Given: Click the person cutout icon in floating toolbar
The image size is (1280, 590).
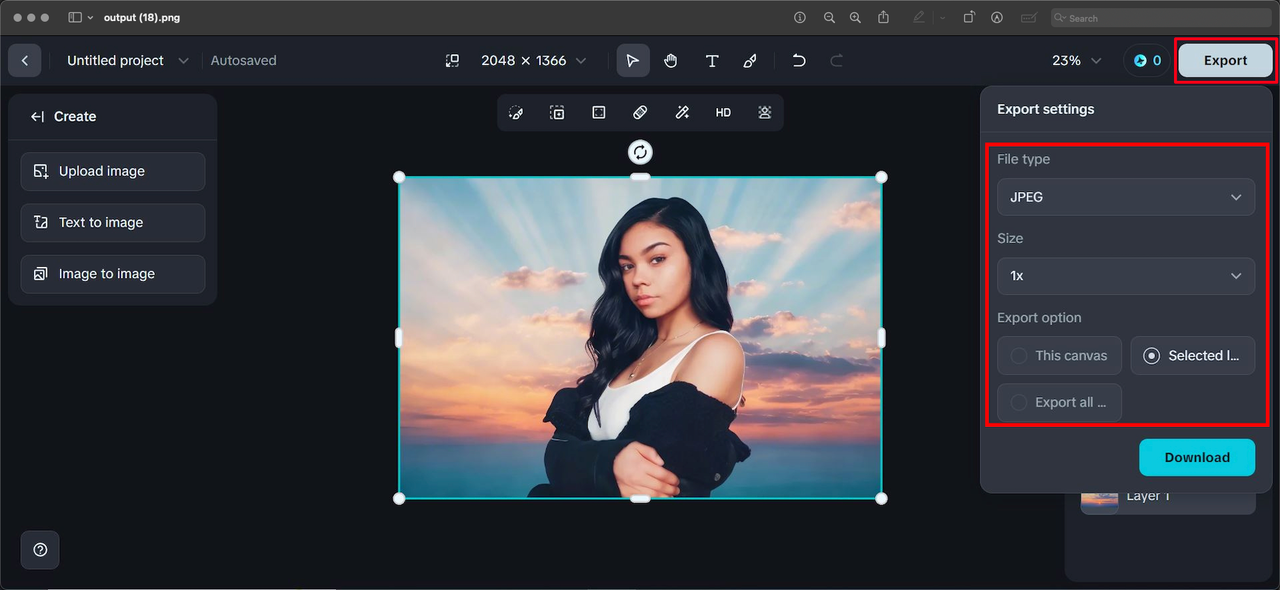Looking at the screenshot, I should [765, 113].
